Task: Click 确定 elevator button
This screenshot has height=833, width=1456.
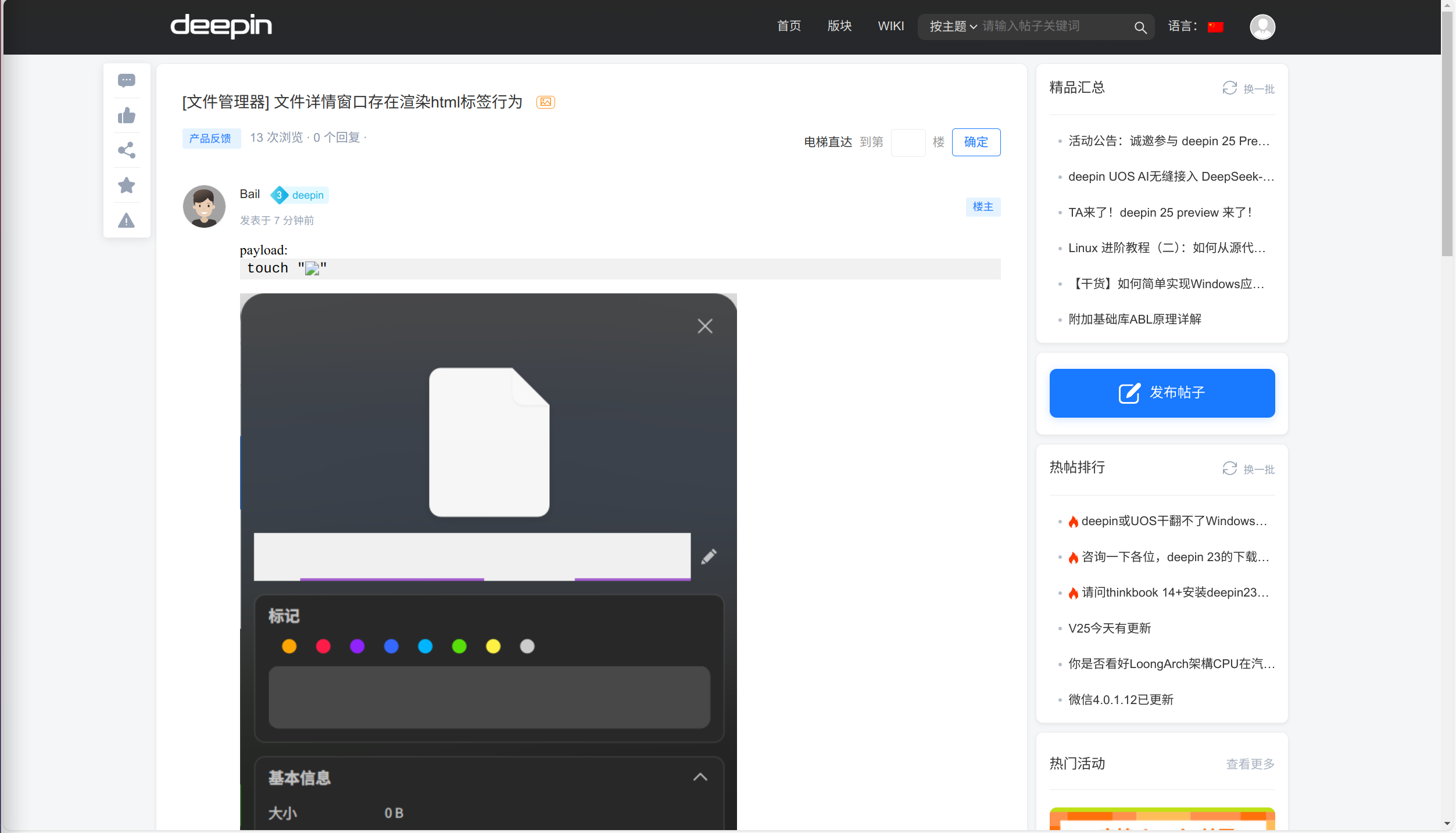Action: (976, 142)
